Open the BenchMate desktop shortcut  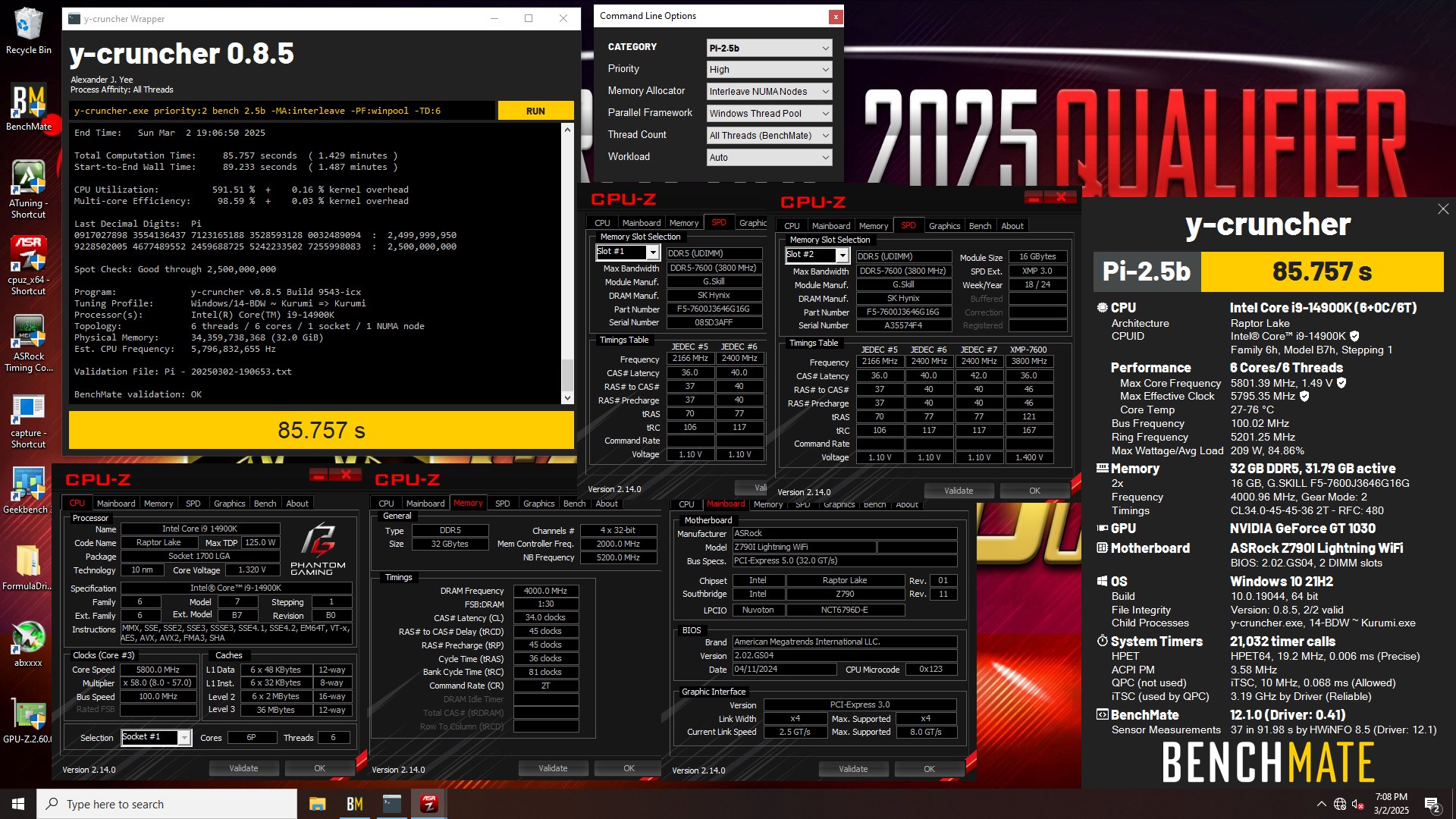28,108
